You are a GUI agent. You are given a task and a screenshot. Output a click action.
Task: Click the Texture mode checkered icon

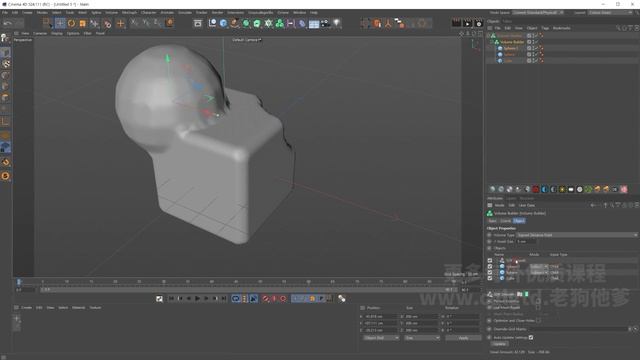6,64
